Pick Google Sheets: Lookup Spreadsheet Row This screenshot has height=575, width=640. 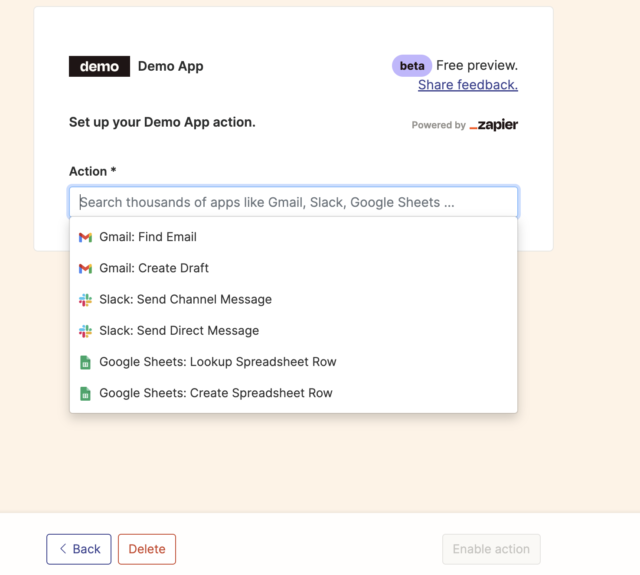click(x=293, y=362)
